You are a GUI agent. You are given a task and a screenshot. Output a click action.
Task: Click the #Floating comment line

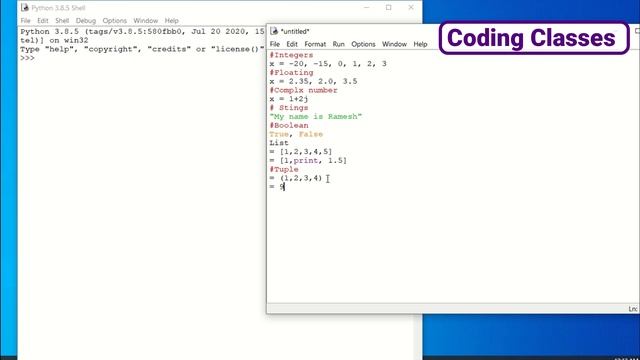tap(291, 73)
